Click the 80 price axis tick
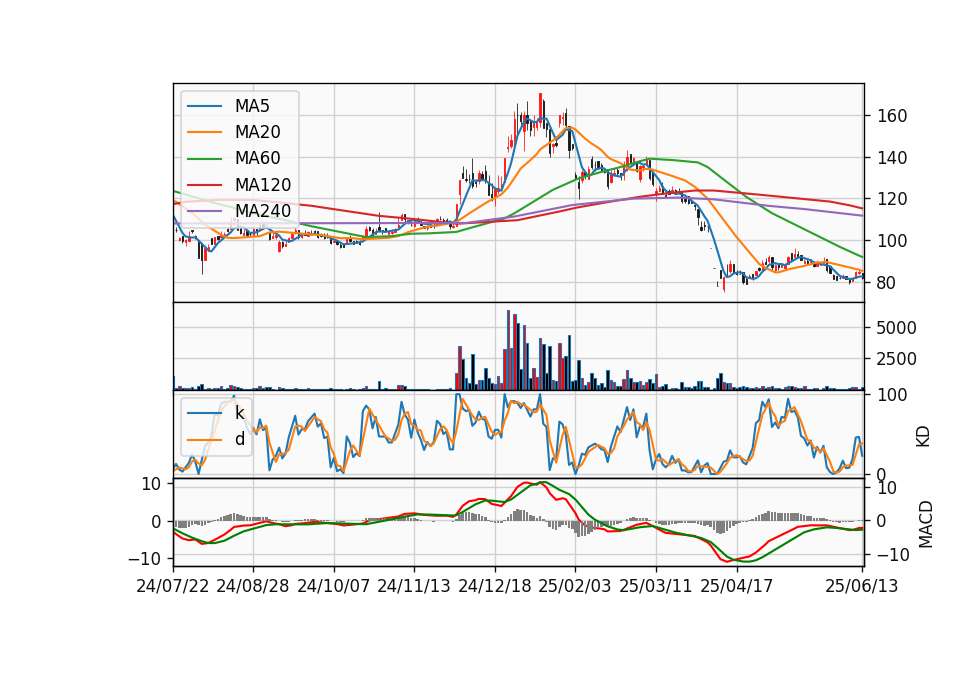 [885, 283]
